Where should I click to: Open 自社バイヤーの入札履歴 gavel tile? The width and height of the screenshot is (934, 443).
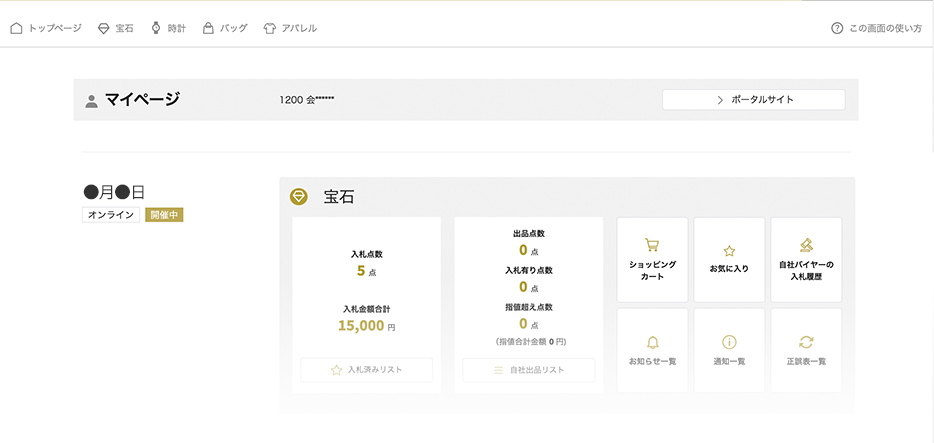(805, 259)
